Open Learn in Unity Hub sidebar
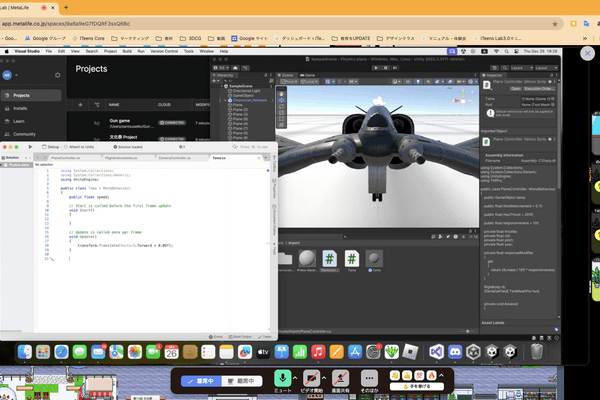 pyautogui.click(x=19, y=121)
